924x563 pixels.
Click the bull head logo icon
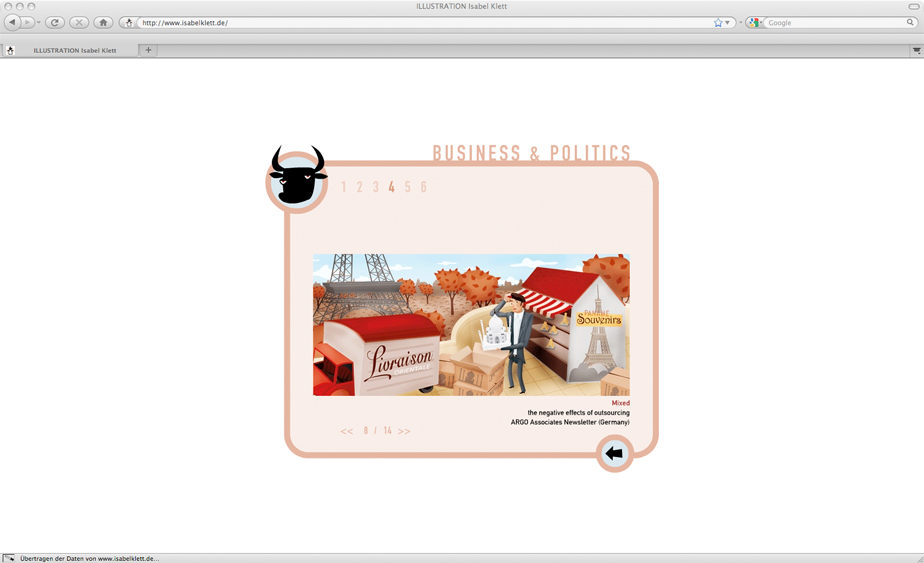point(297,178)
